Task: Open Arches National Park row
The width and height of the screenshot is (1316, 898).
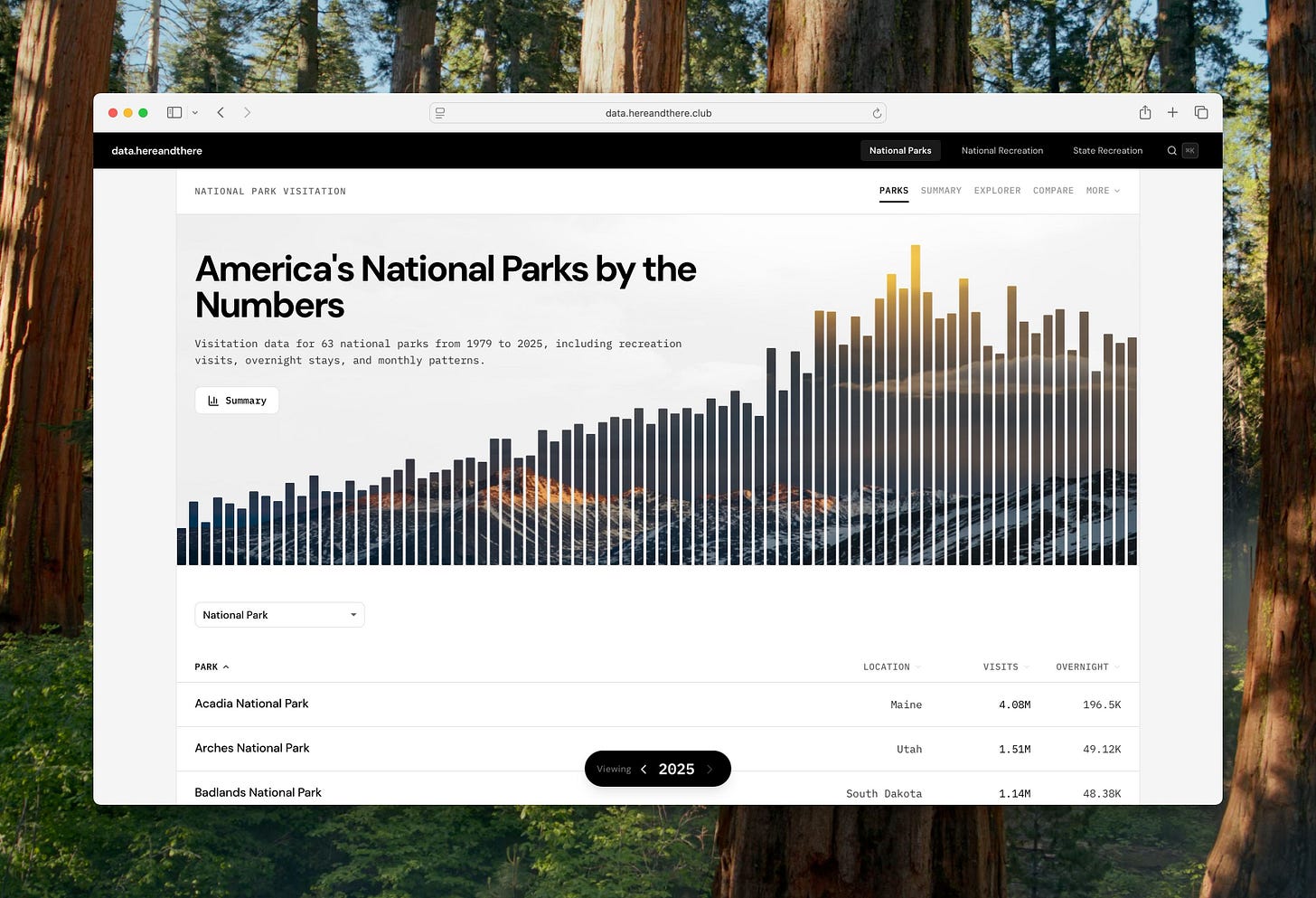Action: 658,749
